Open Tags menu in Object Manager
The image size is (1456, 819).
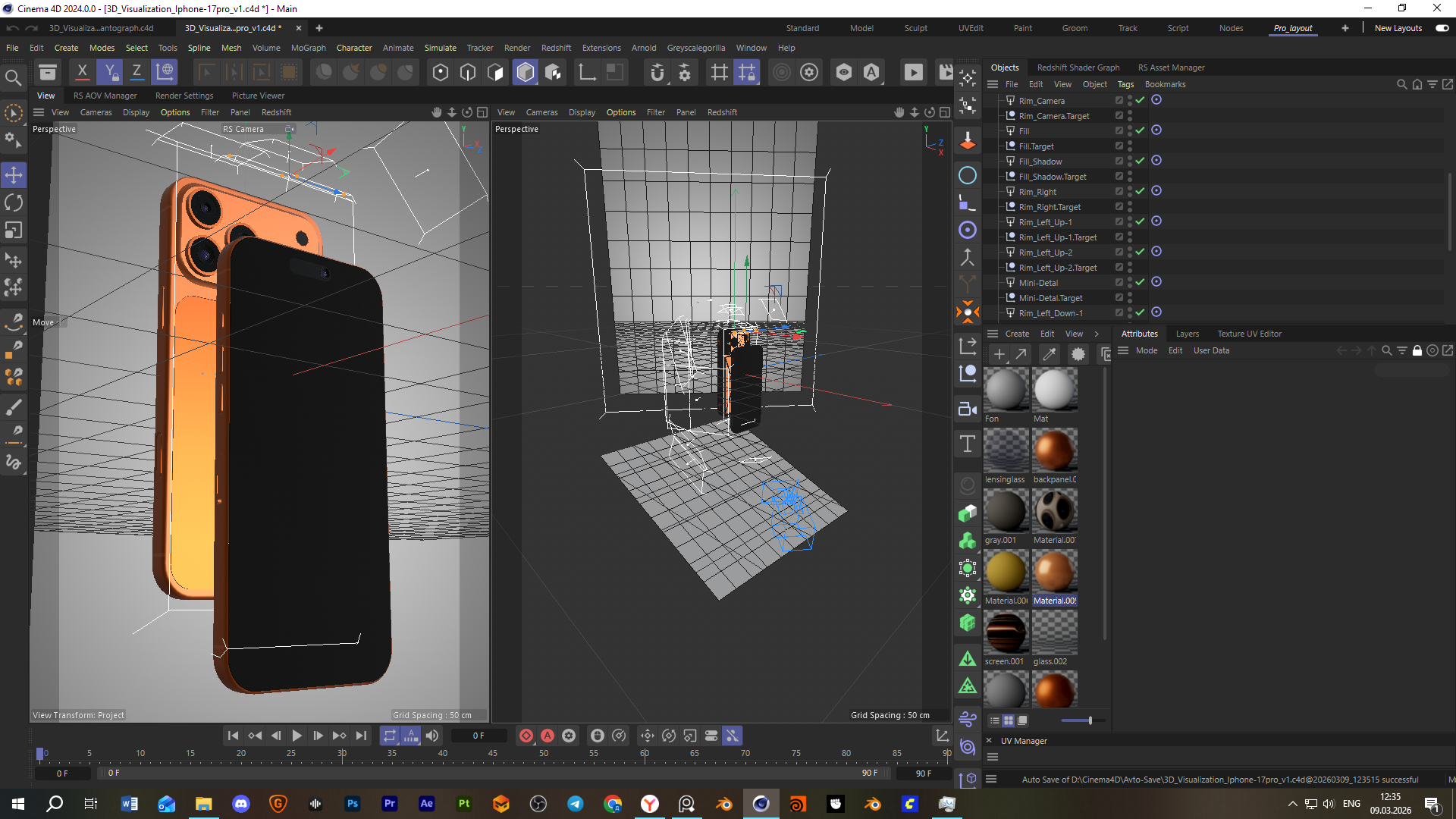pos(1125,84)
